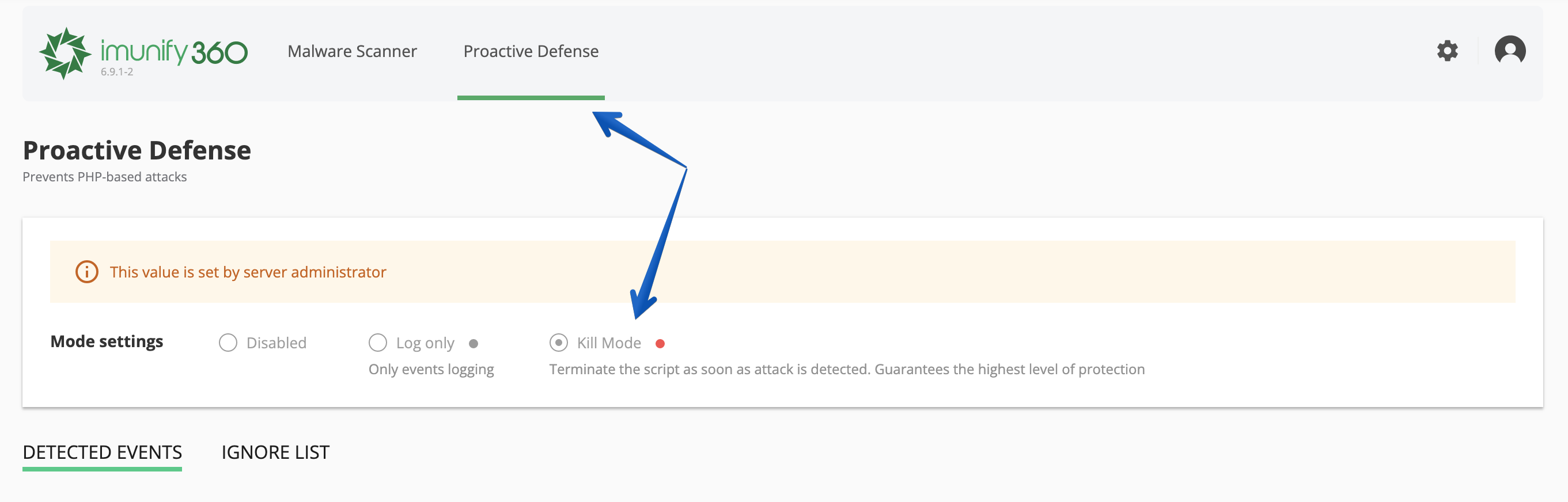Click the Kill Mode label text

(609, 343)
